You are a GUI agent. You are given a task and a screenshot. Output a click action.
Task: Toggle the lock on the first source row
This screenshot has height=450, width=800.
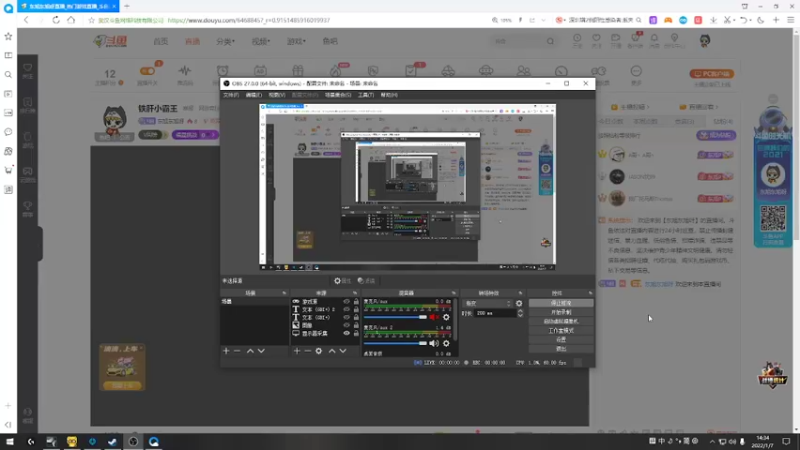click(356, 302)
